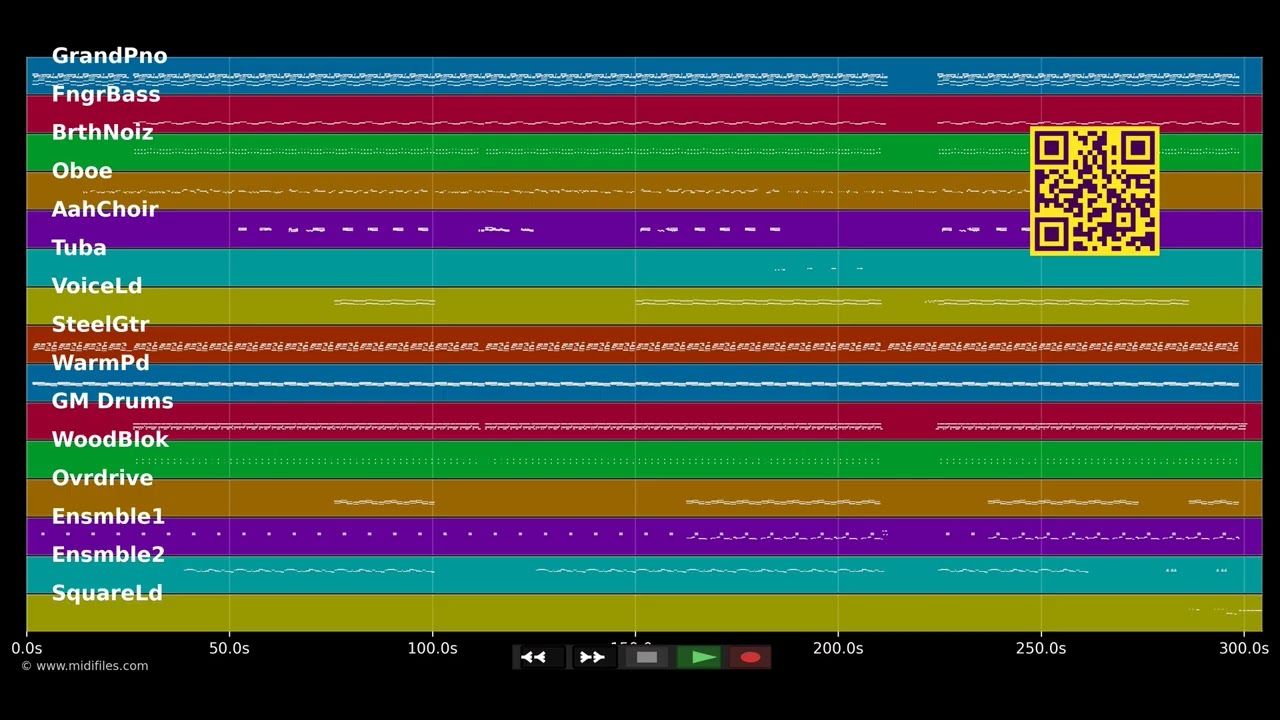Click the 50.0s timeline marker
The image size is (1280, 720).
click(229, 648)
